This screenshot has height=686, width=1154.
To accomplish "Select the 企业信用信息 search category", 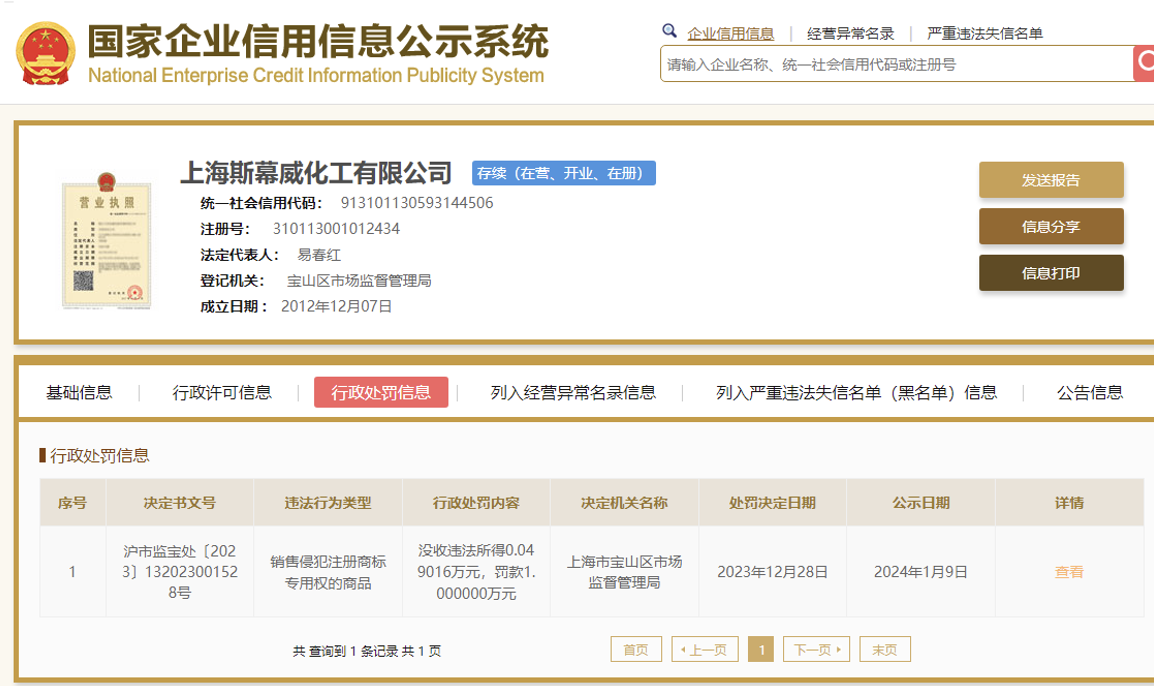I will pyautogui.click(x=730, y=34).
